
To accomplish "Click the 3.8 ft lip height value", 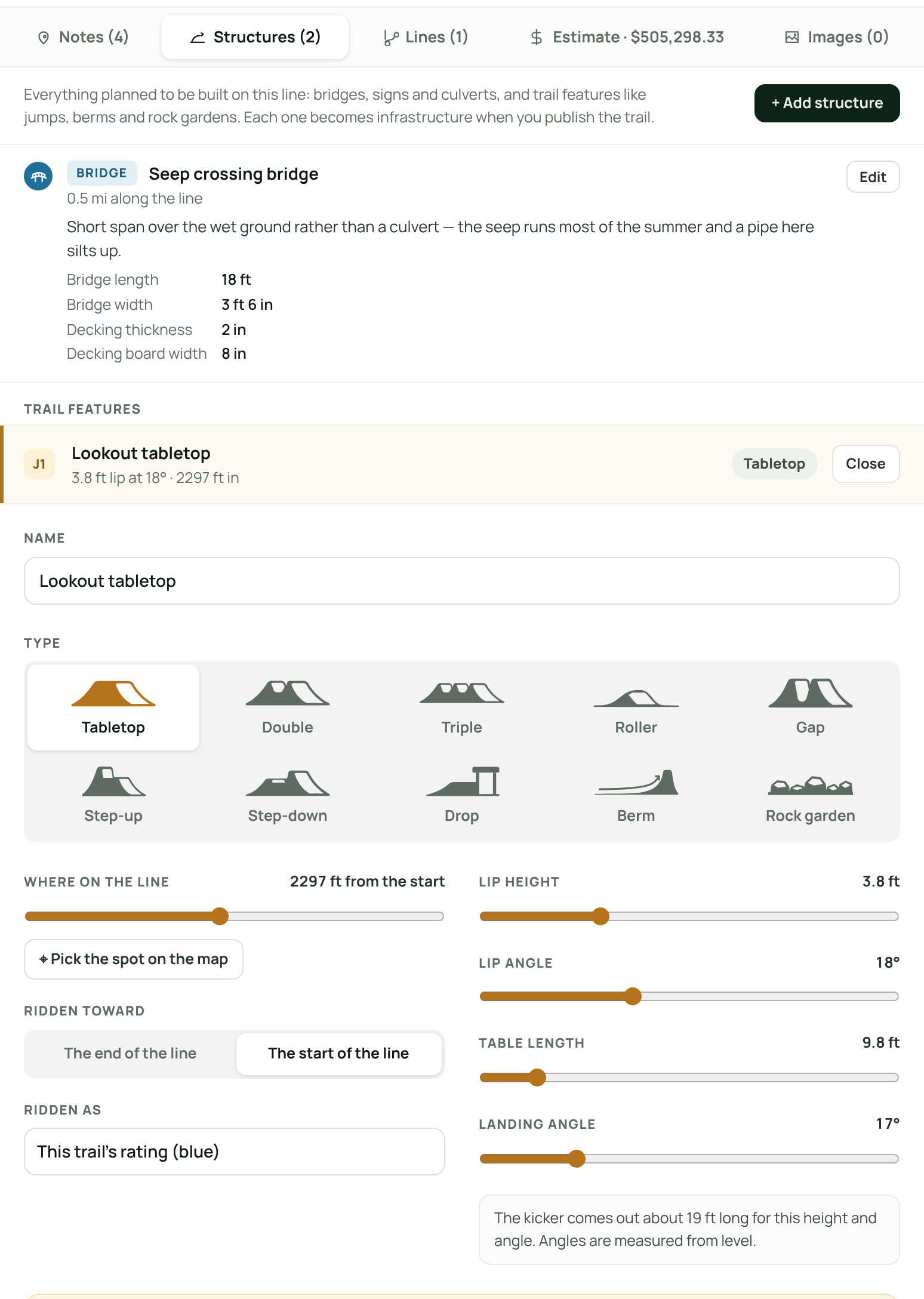I will click(881, 882).
